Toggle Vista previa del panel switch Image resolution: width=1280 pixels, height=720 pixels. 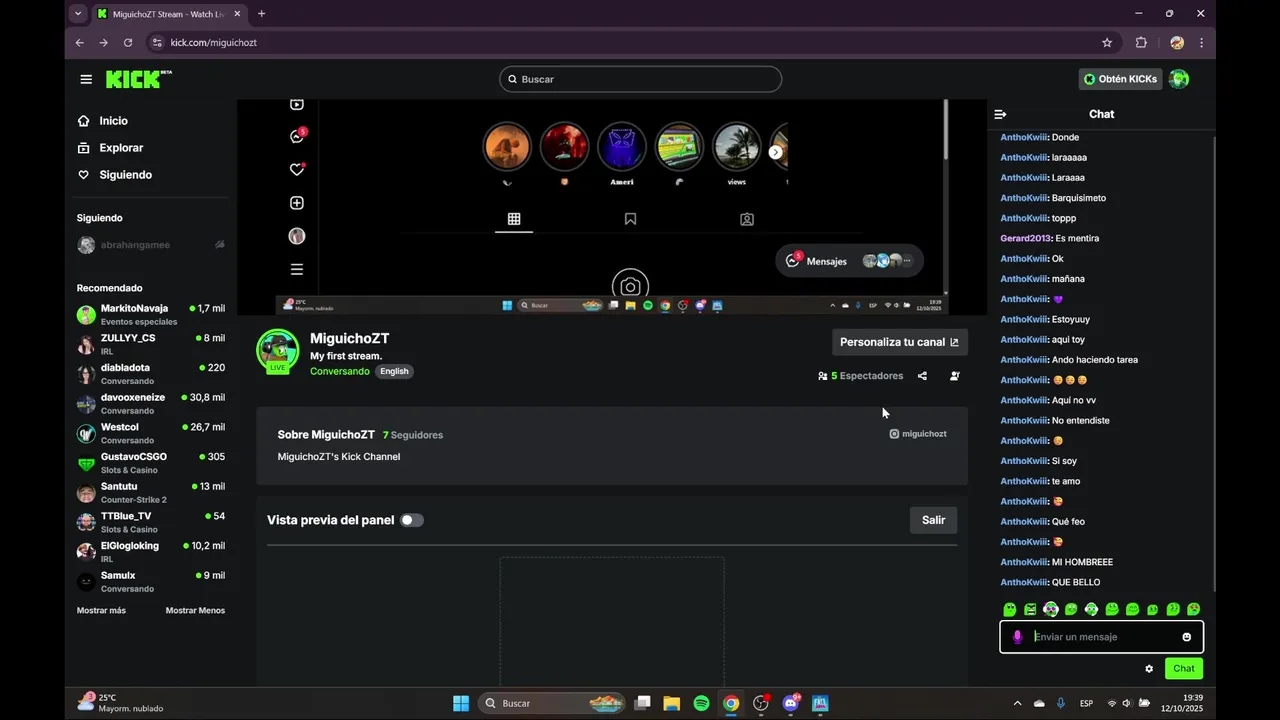coord(412,520)
